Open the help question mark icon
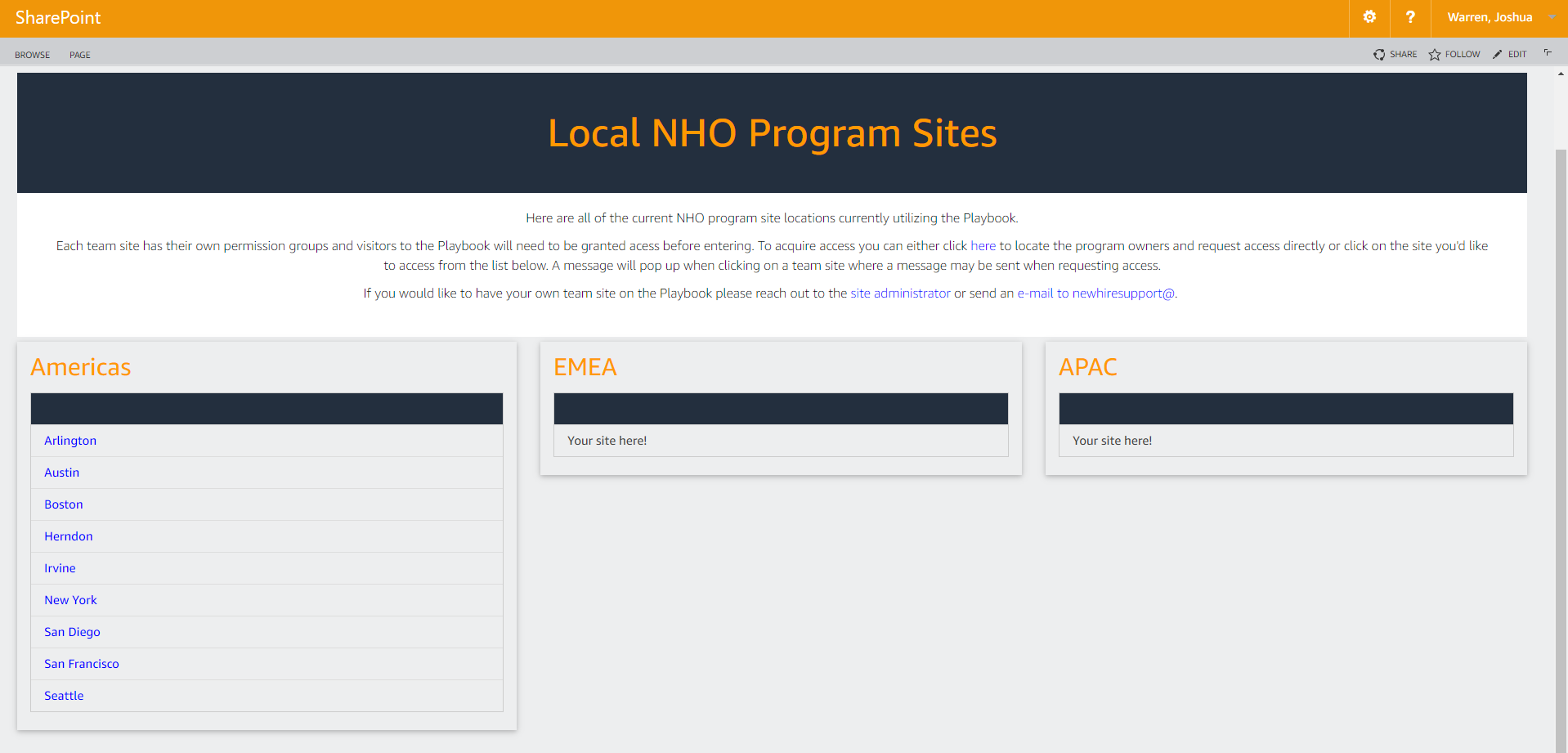 pos(1410,17)
